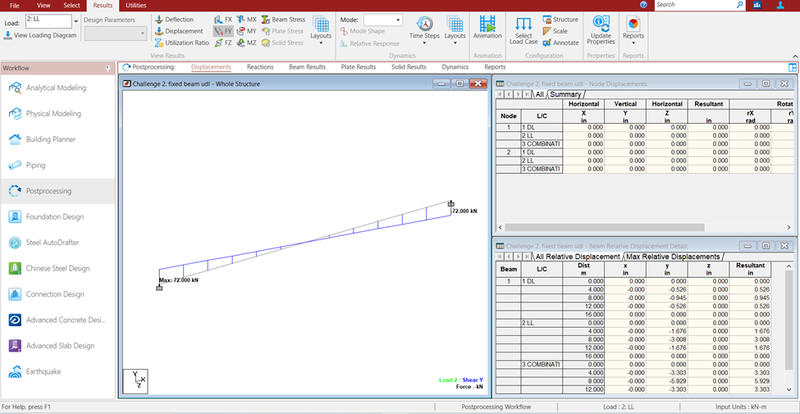Viewport: 800px width, 414px height.
Task: Click Select Load Case
Action: [x=523, y=31]
